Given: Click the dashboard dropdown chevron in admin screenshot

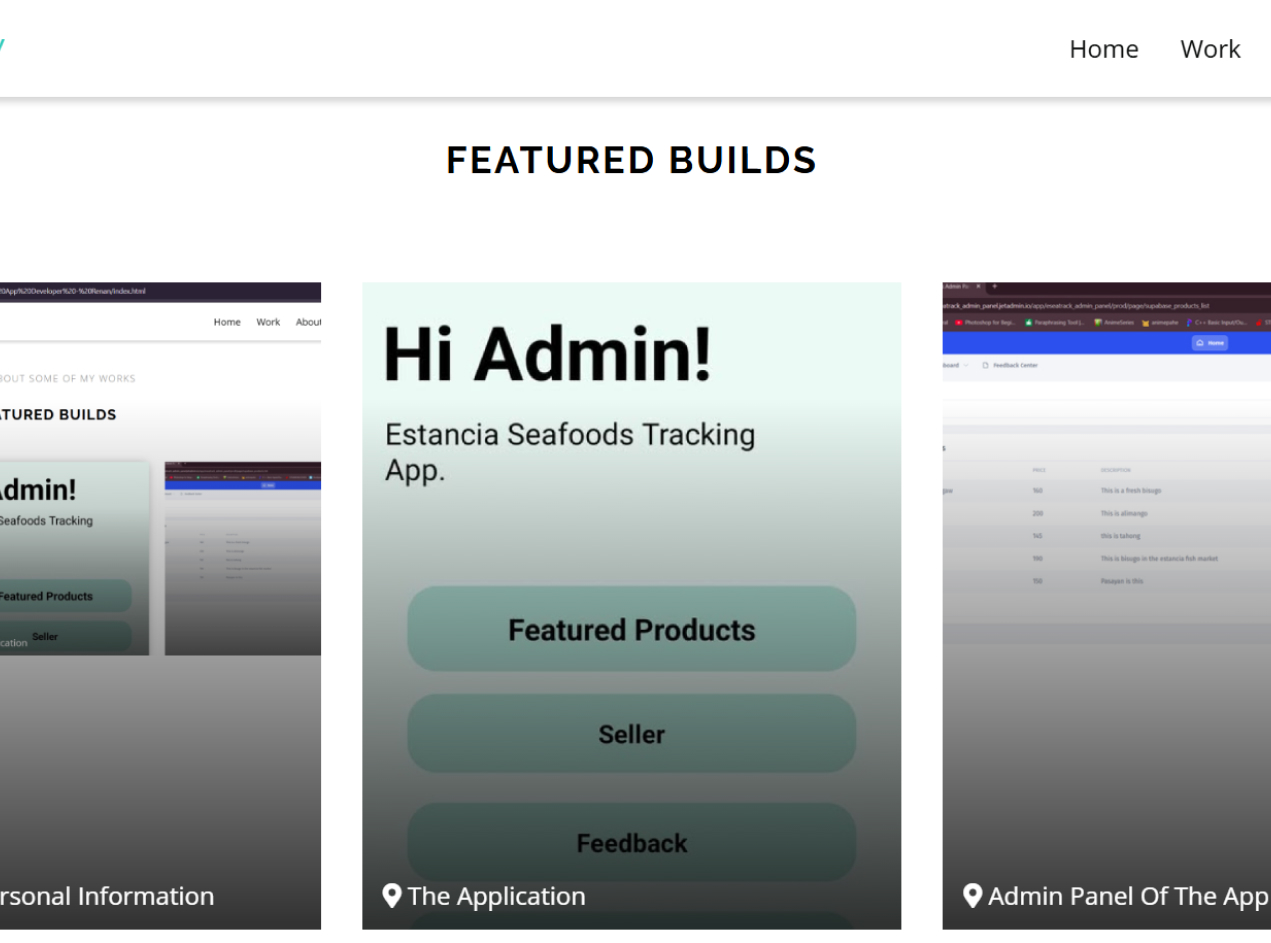Looking at the screenshot, I should pyautogui.click(x=967, y=366).
